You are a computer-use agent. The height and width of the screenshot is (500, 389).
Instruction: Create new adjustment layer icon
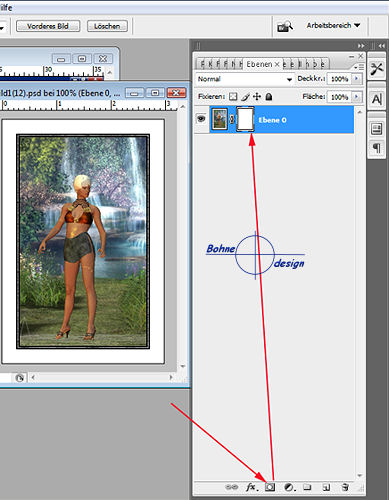[290, 487]
